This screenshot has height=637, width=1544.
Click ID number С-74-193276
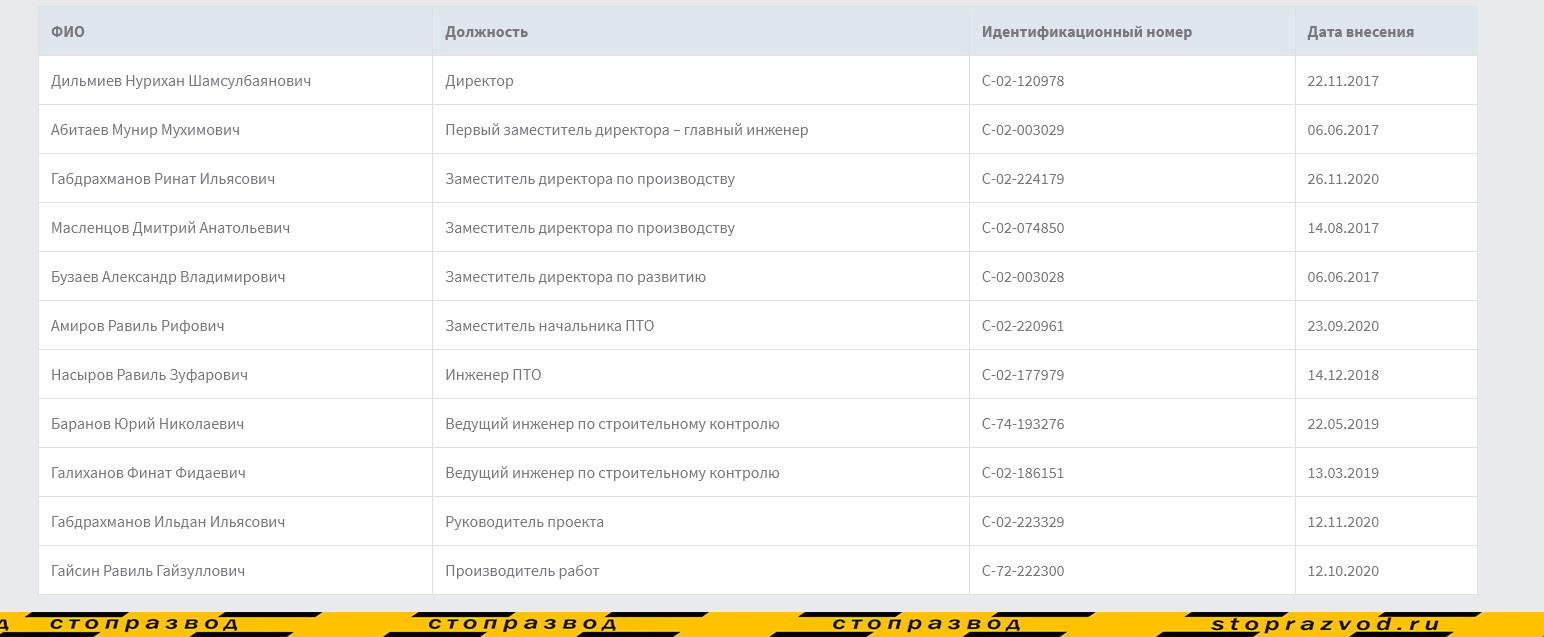[x=1023, y=424]
